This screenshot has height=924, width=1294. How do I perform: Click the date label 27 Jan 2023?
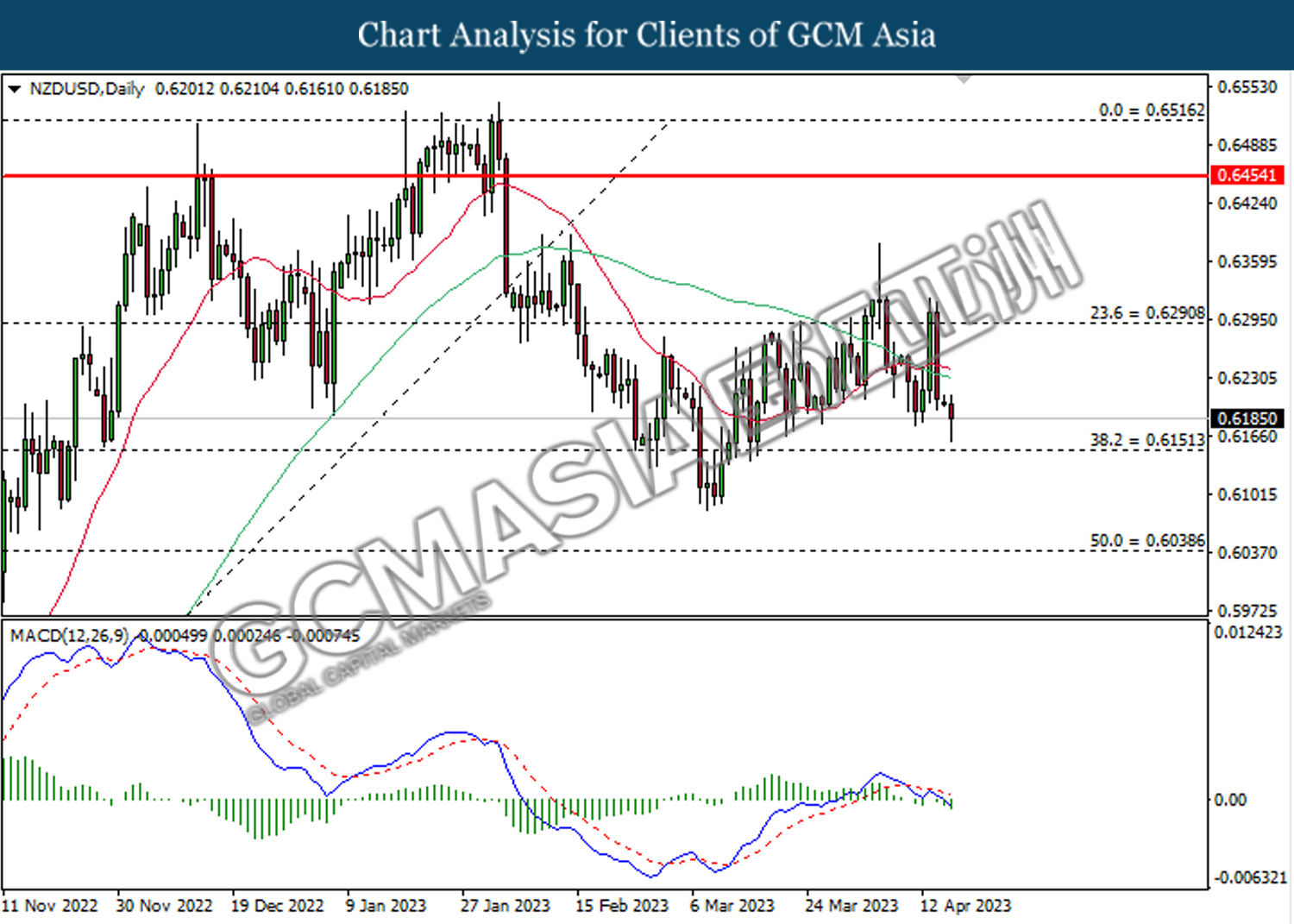(505, 906)
